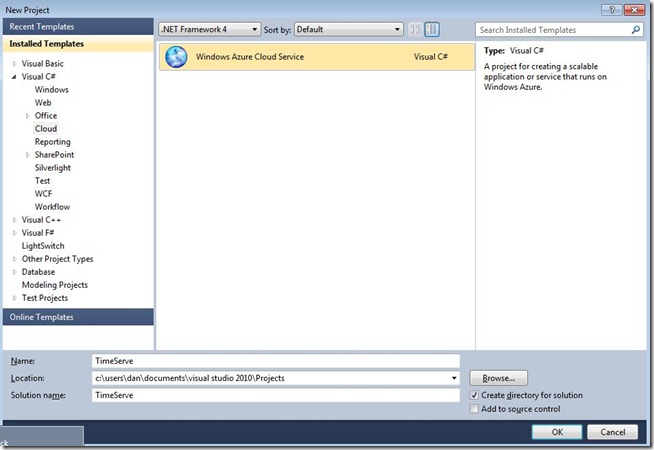This screenshot has width=654, height=450.
Task: Select the Other Project Types item
Action: [58, 259]
